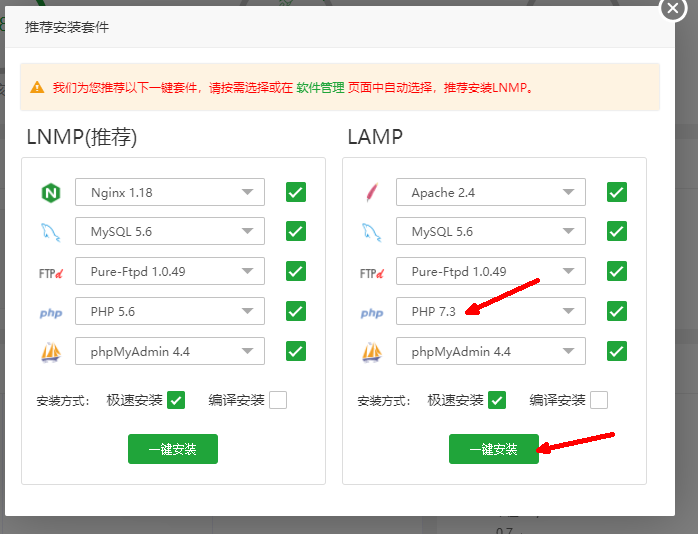Image resolution: width=698 pixels, height=534 pixels.
Task: Uncheck the Apache 2.4 checkbox
Action: pyautogui.click(x=617, y=192)
